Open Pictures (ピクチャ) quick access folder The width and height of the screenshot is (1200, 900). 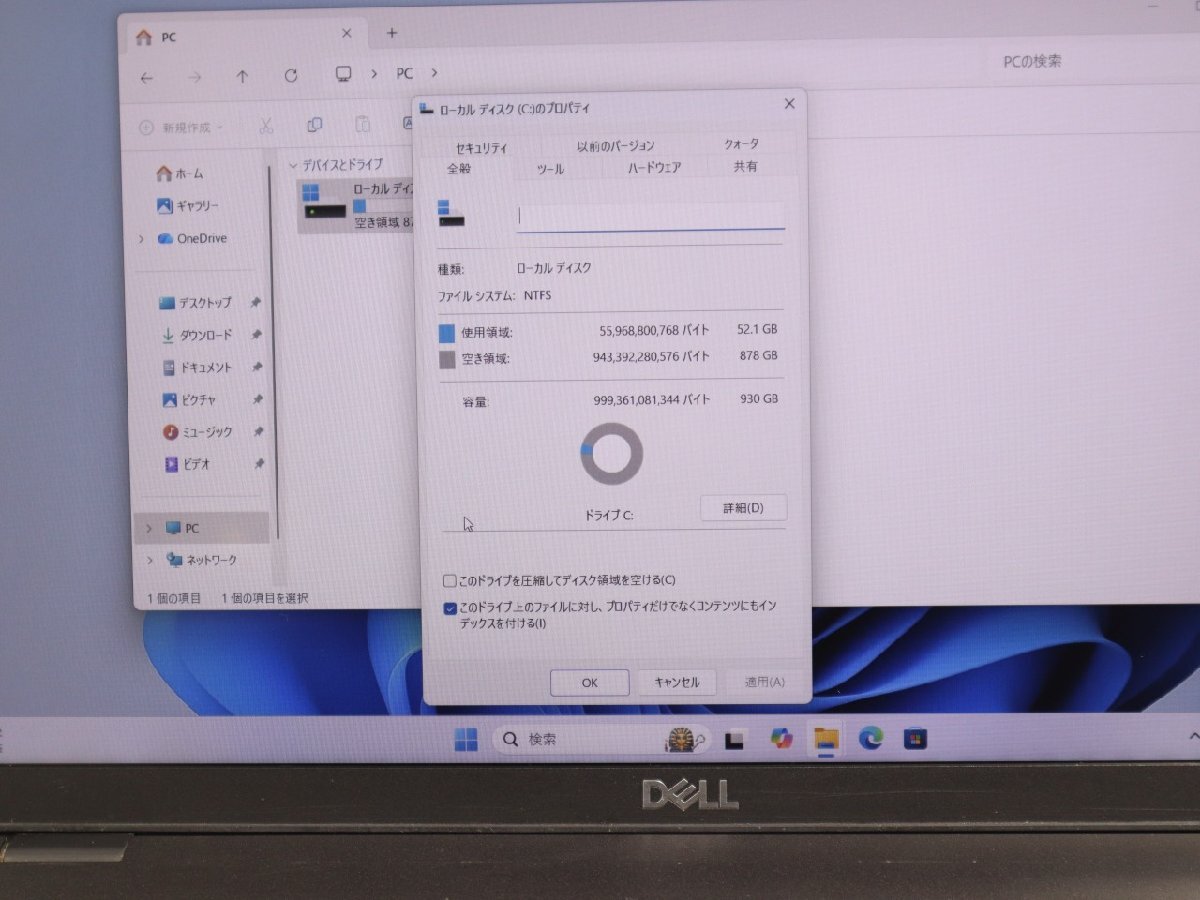pos(188,399)
